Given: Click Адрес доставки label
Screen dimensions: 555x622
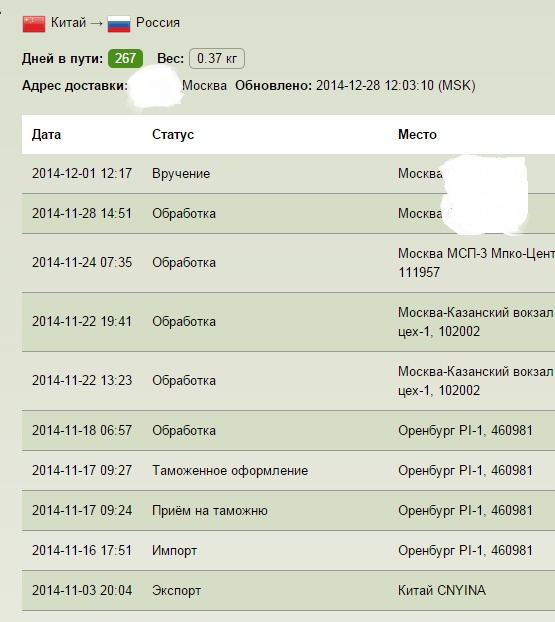Looking at the screenshot, I should [x=75, y=86].
